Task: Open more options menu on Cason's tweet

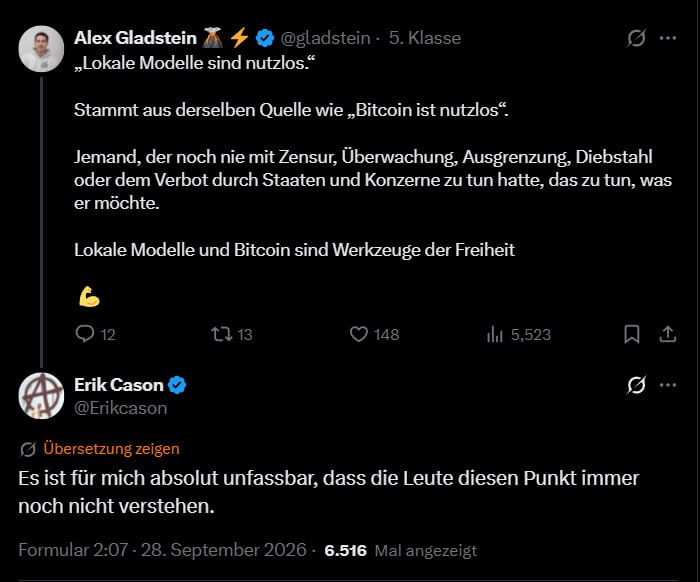Action: (x=668, y=385)
